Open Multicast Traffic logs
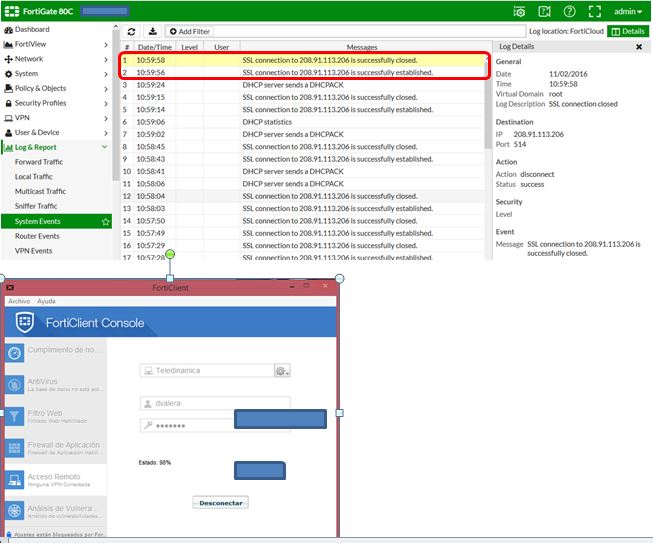 point(40,192)
